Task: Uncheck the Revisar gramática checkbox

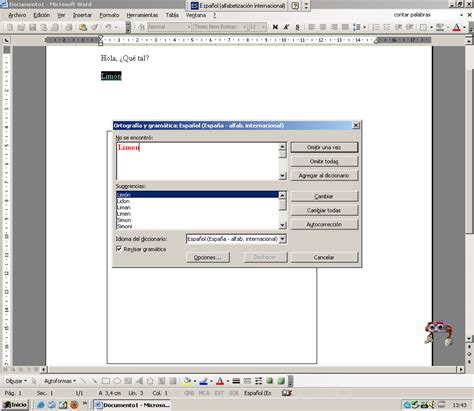Action: [x=119, y=249]
